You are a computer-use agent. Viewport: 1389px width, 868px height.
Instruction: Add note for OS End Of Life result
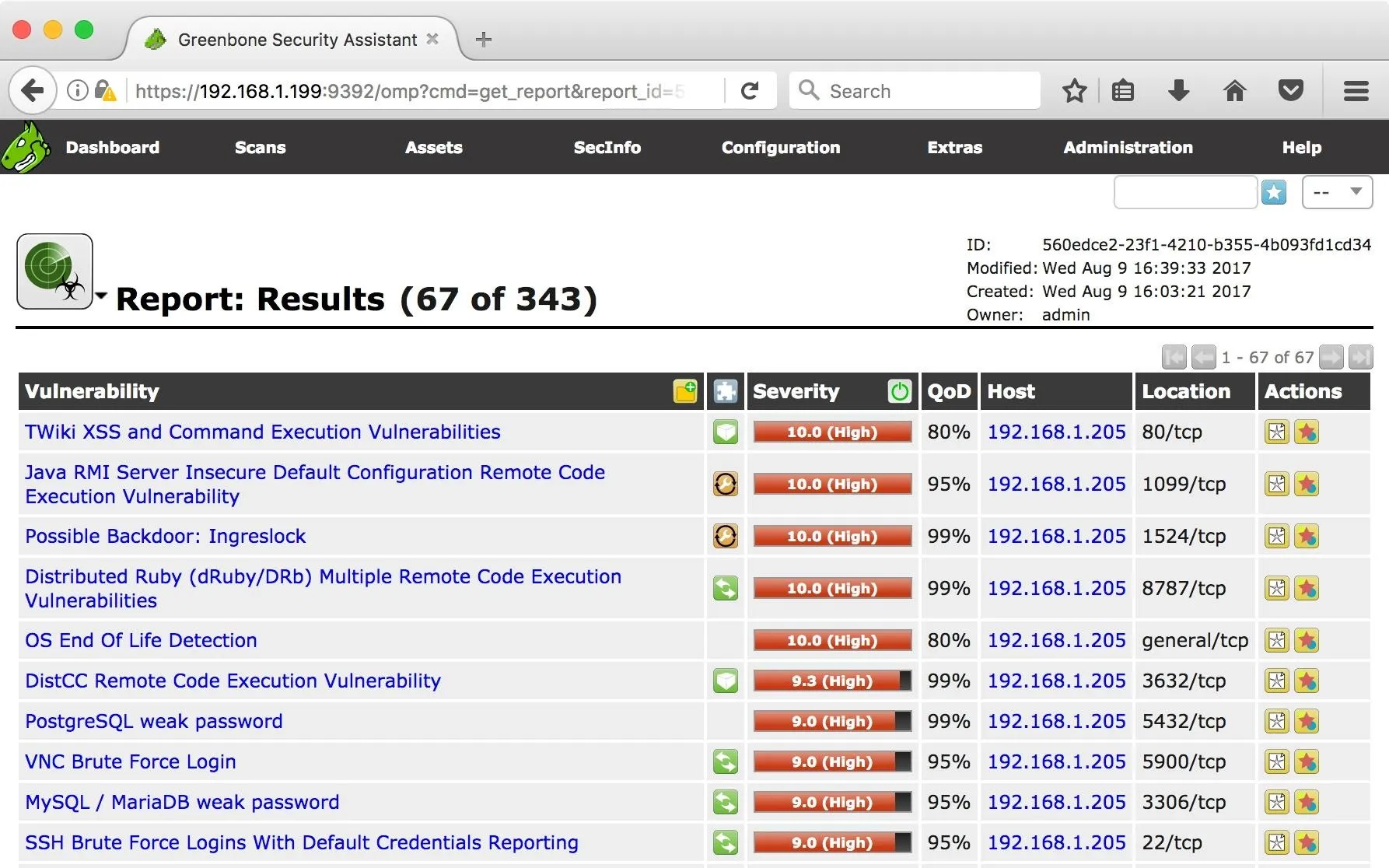[x=1277, y=640]
